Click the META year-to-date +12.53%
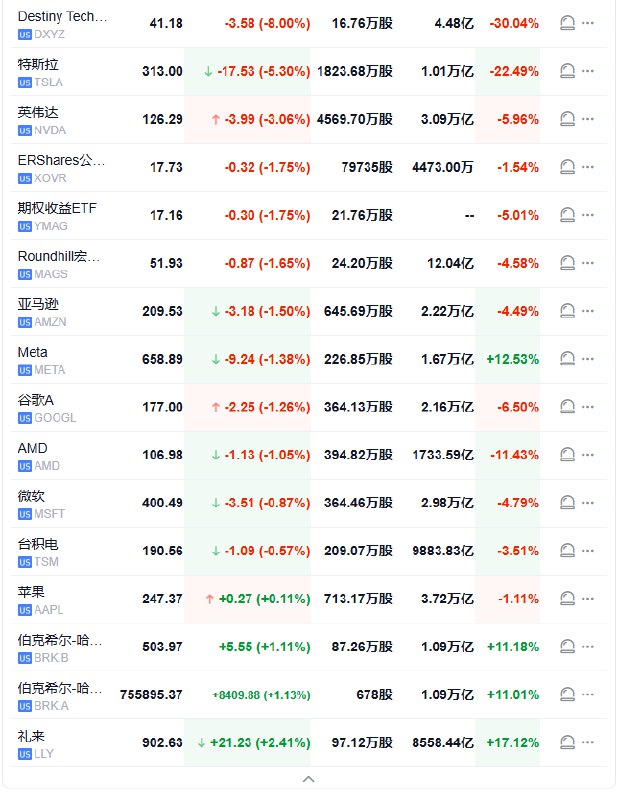Screen dimensions: 618x800 pyautogui.click(x=512, y=359)
